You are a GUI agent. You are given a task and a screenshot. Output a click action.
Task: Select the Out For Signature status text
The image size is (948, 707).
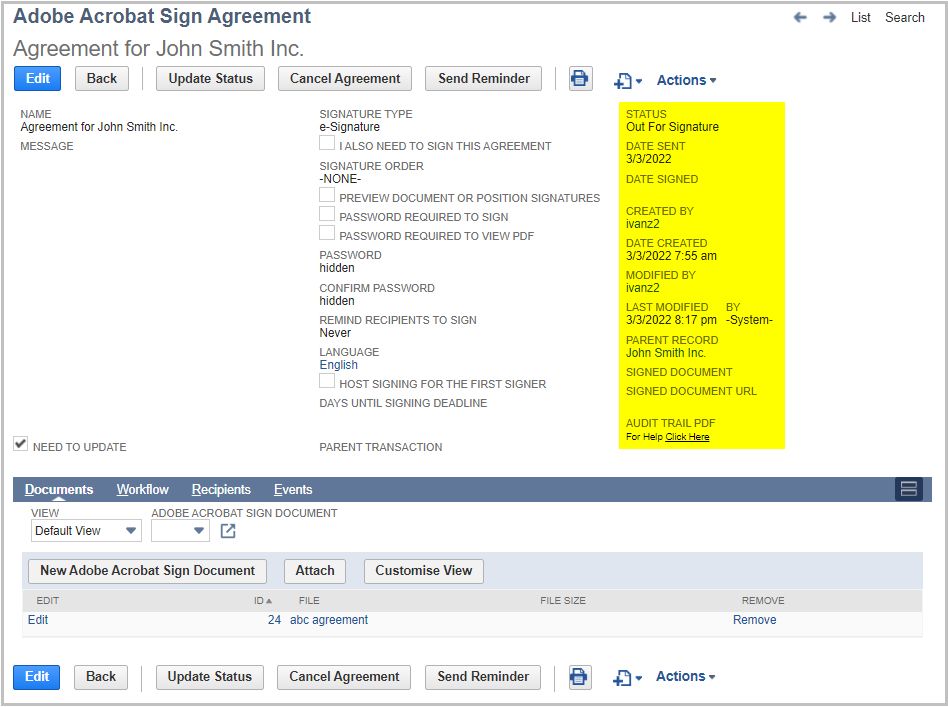click(672, 127)
